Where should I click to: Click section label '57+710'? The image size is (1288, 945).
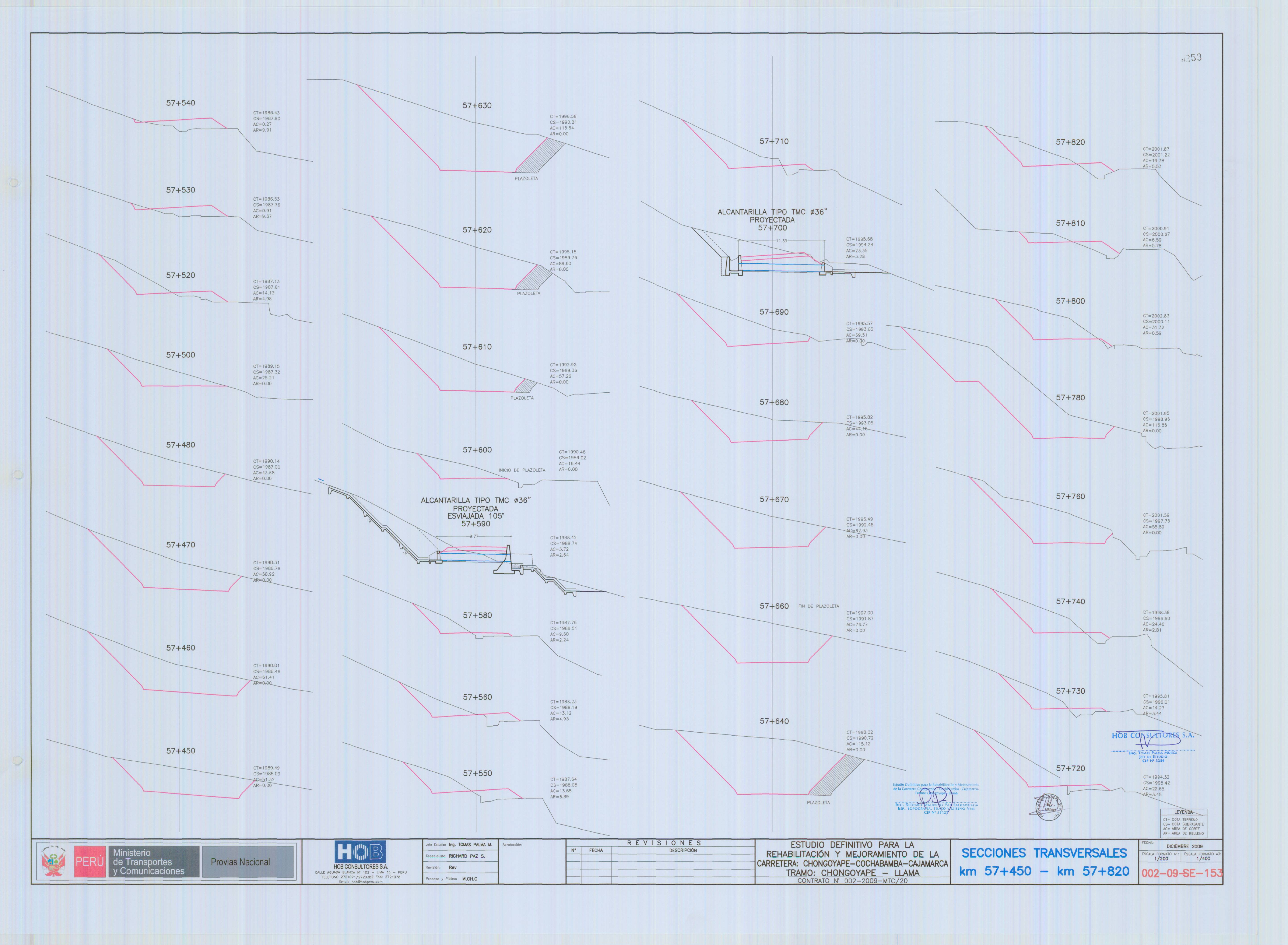coord(774,141)
